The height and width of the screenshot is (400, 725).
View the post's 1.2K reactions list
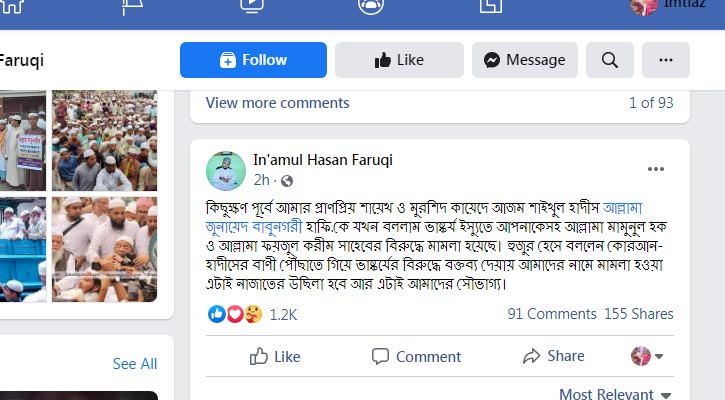[283, 314]
